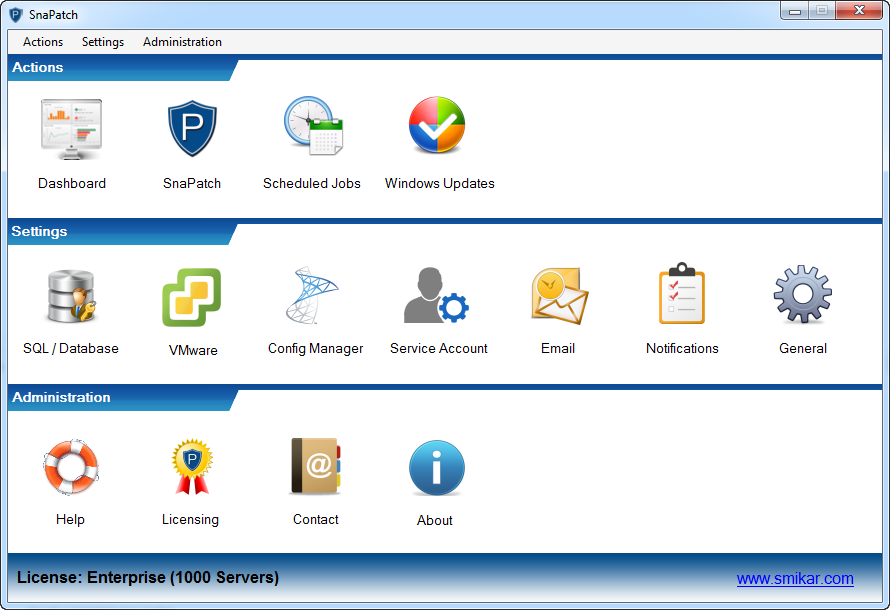This screenshot has height=610, width=890.
Task: Open the Email envelope icon
Action: click(x=559, y=296)
